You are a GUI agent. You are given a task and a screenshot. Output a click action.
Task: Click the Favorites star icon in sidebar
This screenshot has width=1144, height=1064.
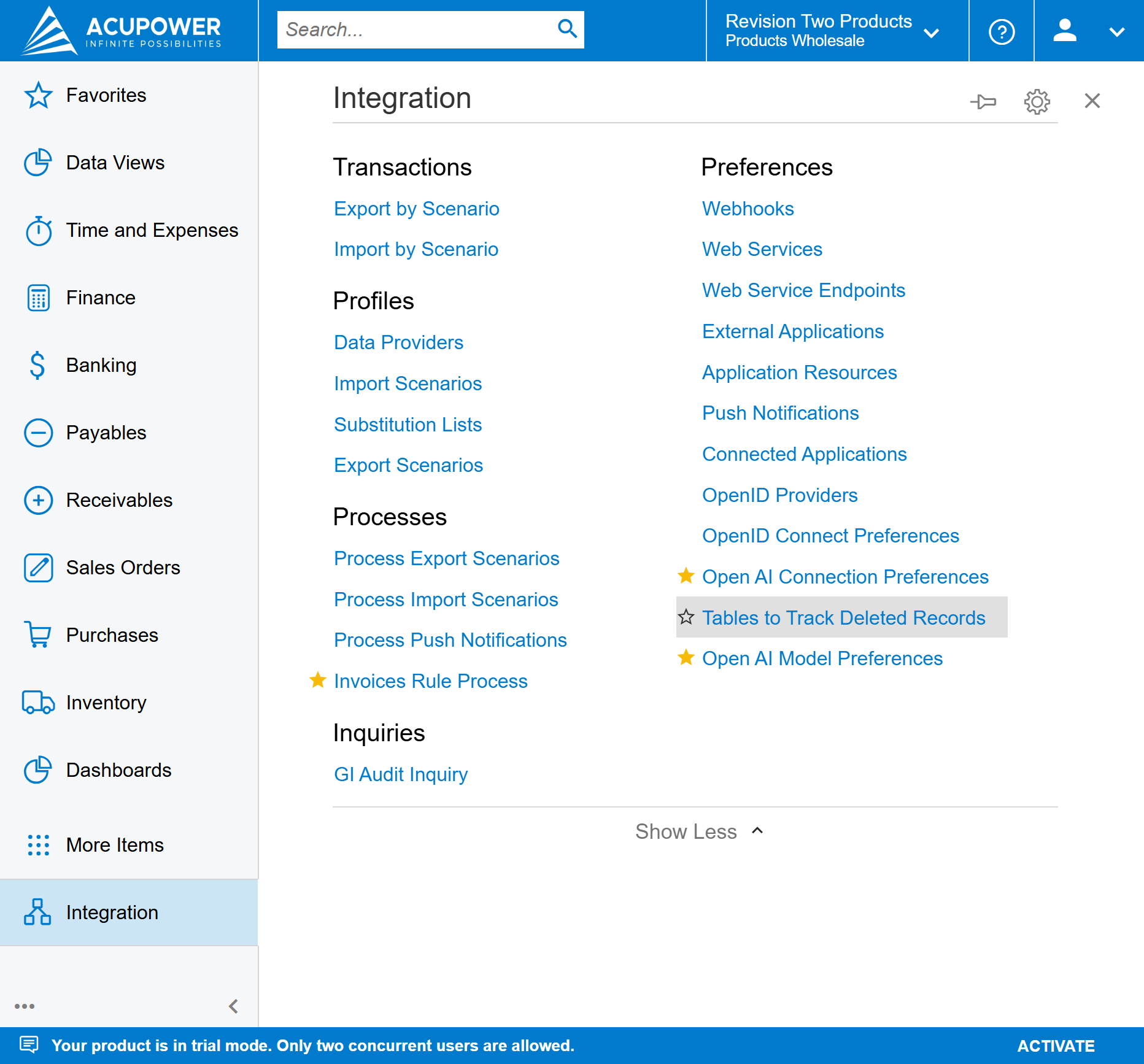39,95
